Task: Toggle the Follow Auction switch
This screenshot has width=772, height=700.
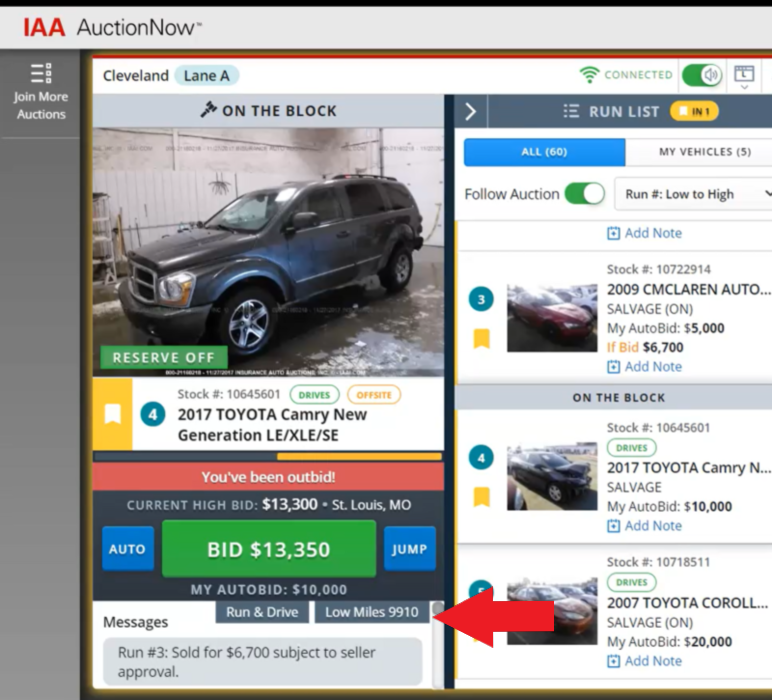Action: (x=584, y=193)
